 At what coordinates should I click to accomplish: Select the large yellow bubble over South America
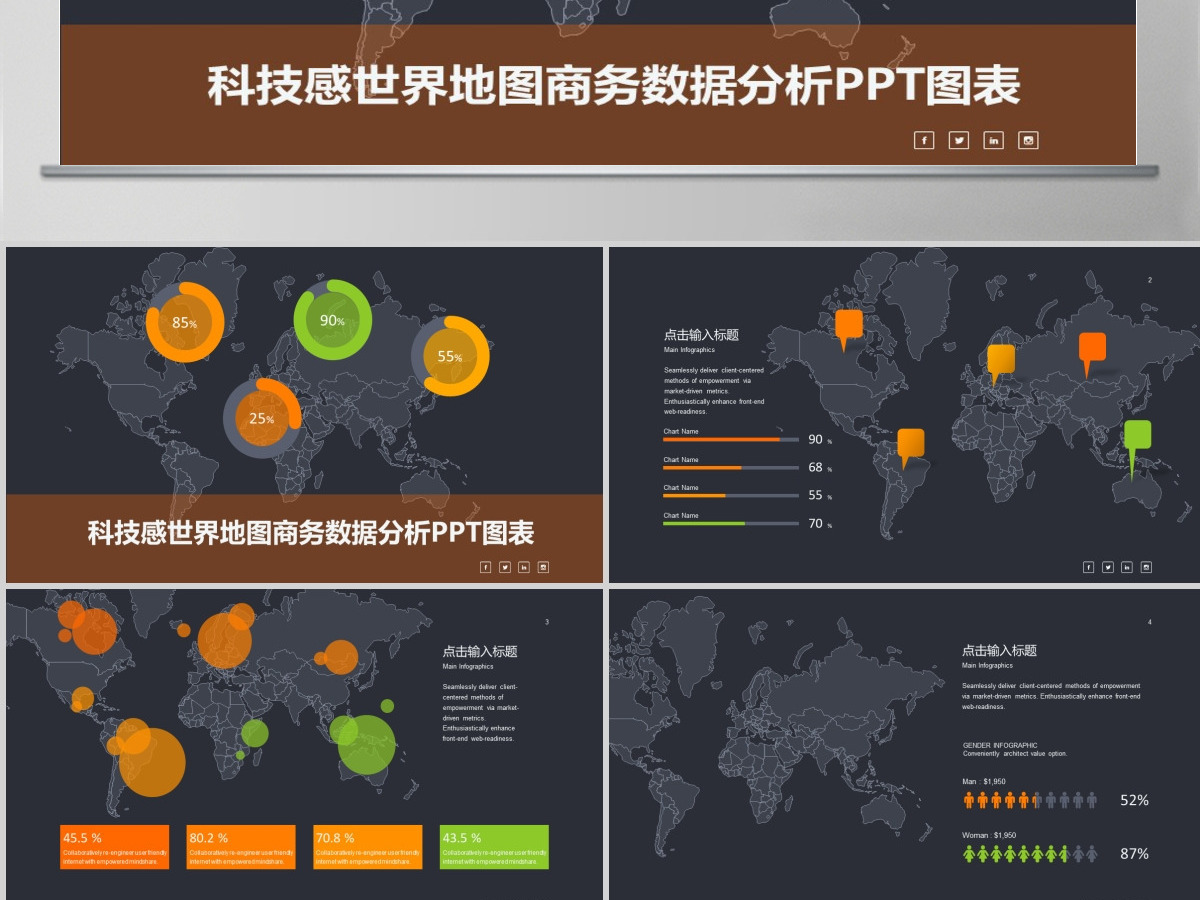[152, 763]
